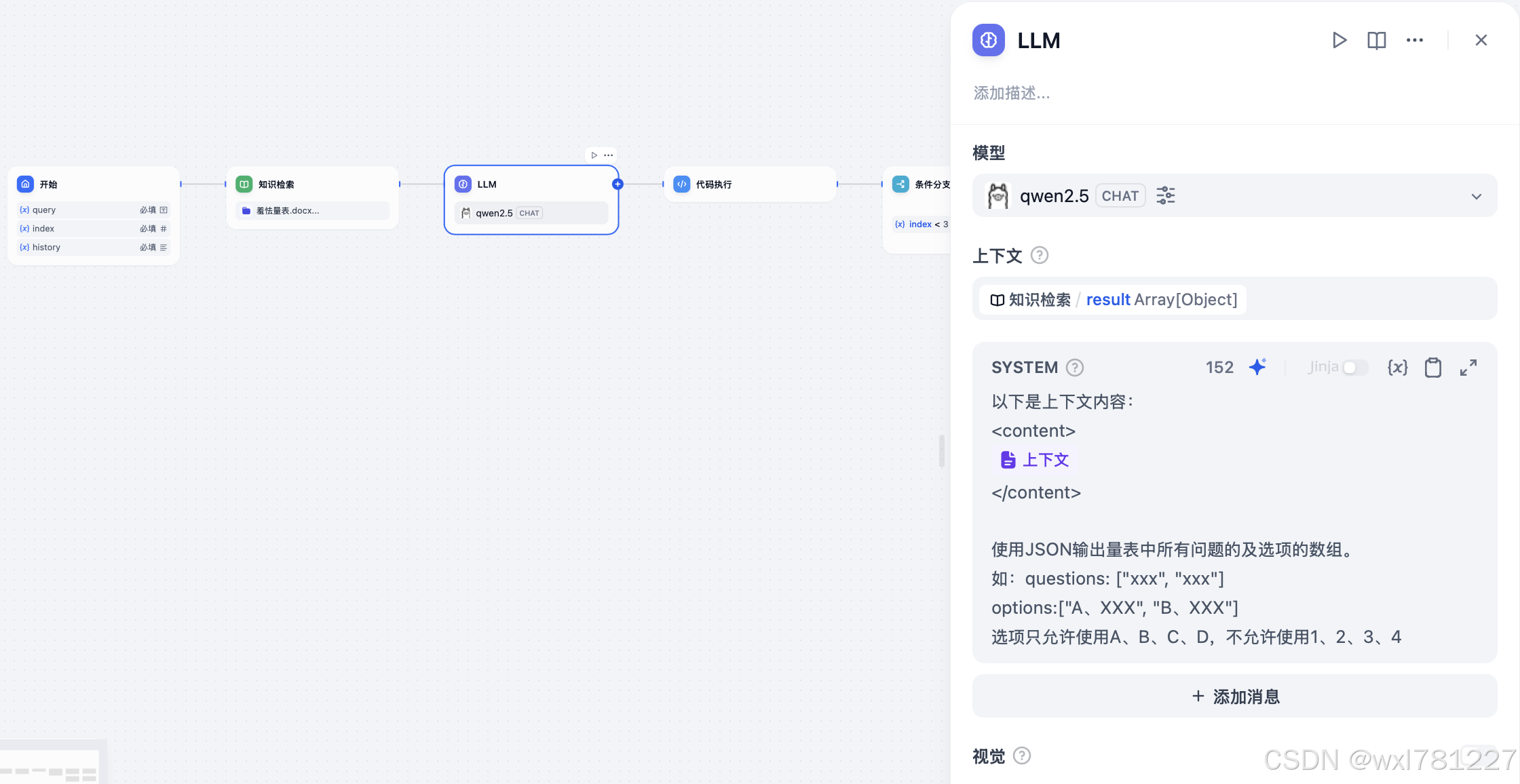Click the system prompt text area
The width and height of the screenshot is (1520, 784).
(x=1234, y=519)
